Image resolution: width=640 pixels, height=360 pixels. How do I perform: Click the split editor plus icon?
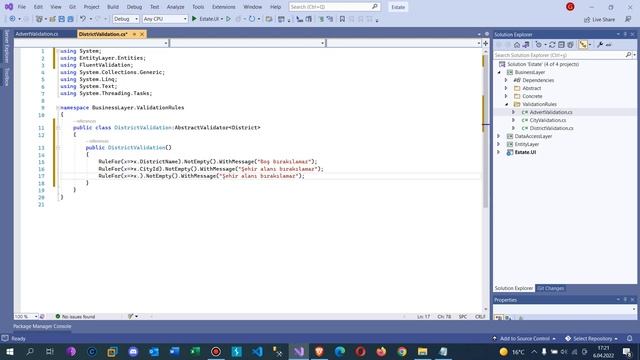(x=486, y=43)
